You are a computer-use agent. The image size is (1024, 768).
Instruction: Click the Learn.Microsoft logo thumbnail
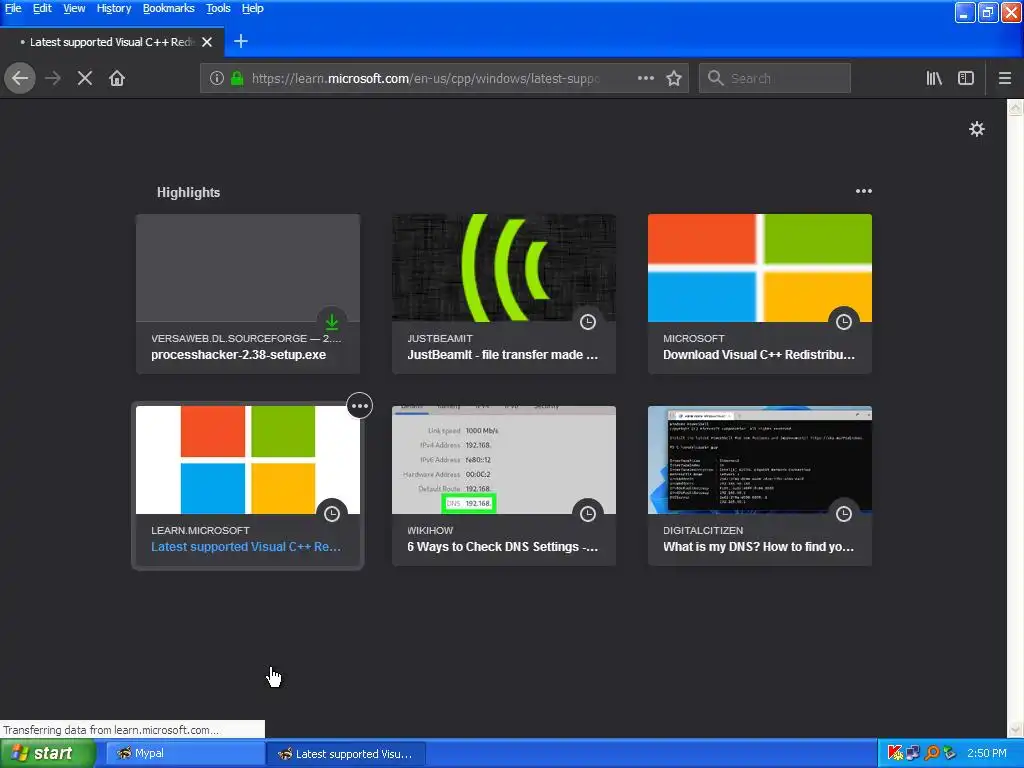[x=248, y=460]
